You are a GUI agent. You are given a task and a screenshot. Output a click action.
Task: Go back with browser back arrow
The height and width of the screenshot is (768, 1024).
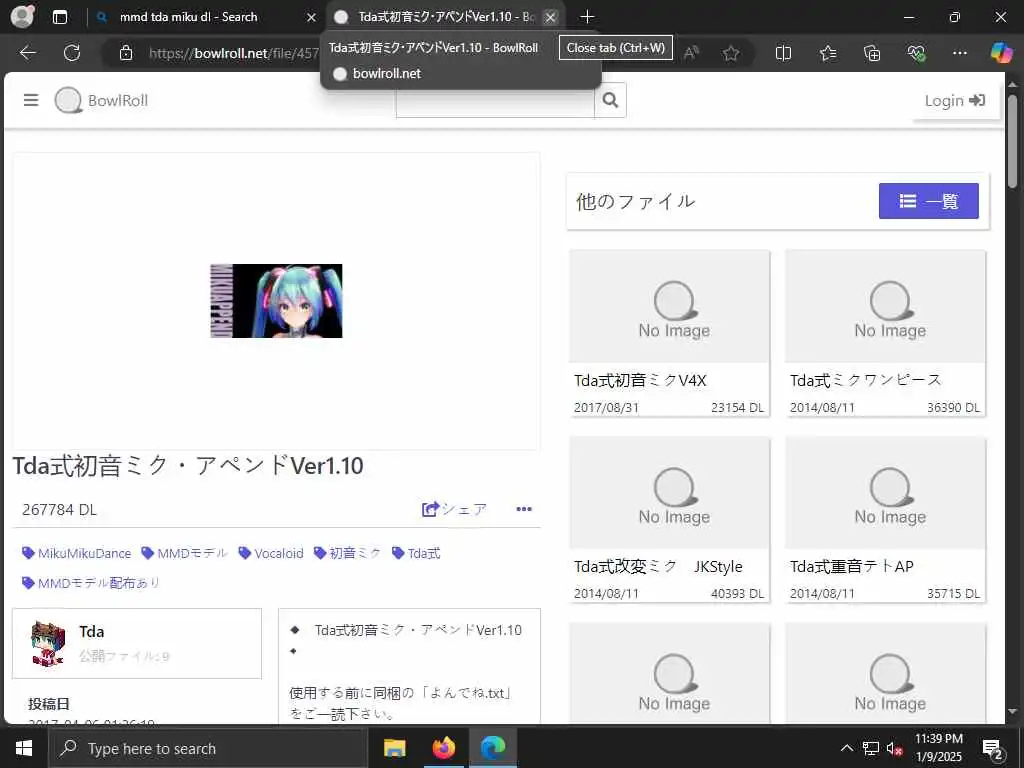coord(28,53)
